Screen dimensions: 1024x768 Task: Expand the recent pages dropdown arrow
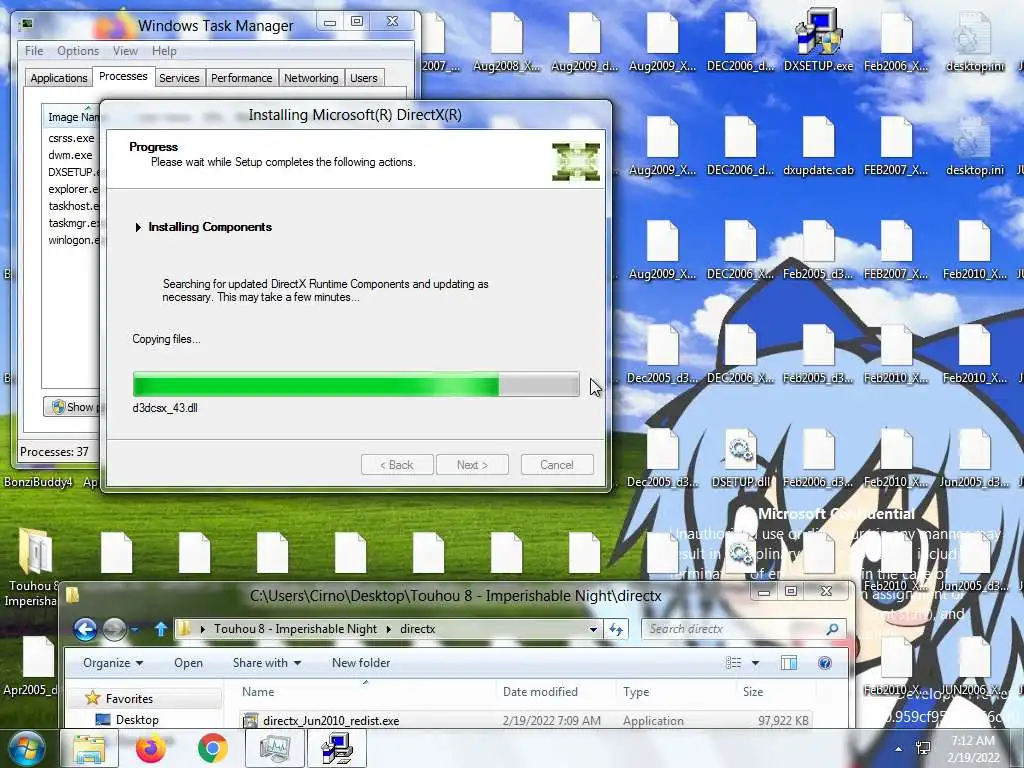tap(135, 630)
